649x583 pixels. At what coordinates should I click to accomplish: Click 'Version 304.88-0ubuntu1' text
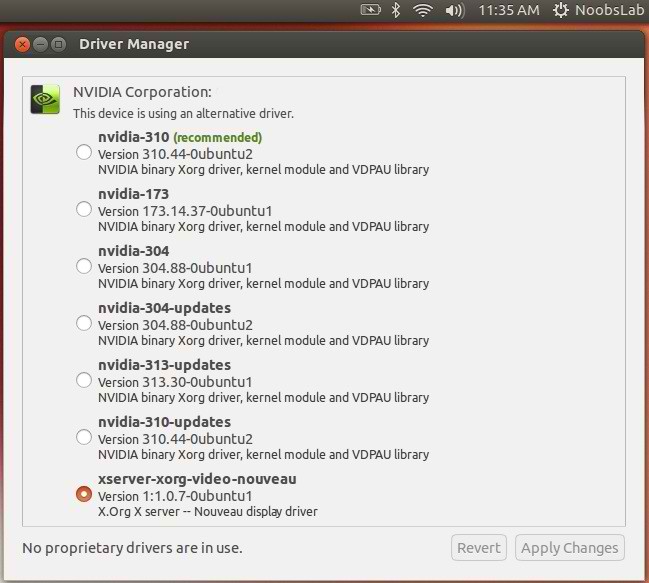175,268
